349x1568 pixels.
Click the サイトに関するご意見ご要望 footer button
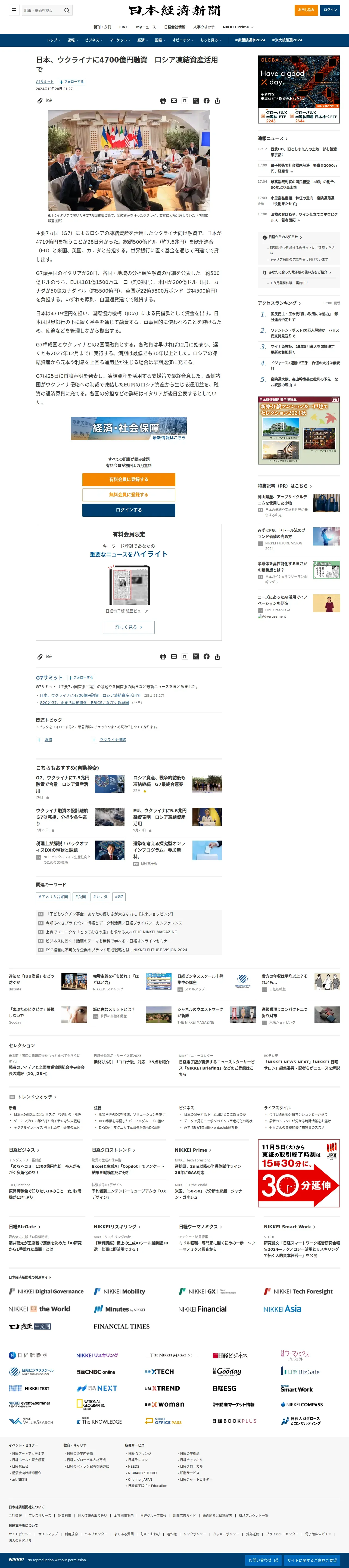point(312,1560)
